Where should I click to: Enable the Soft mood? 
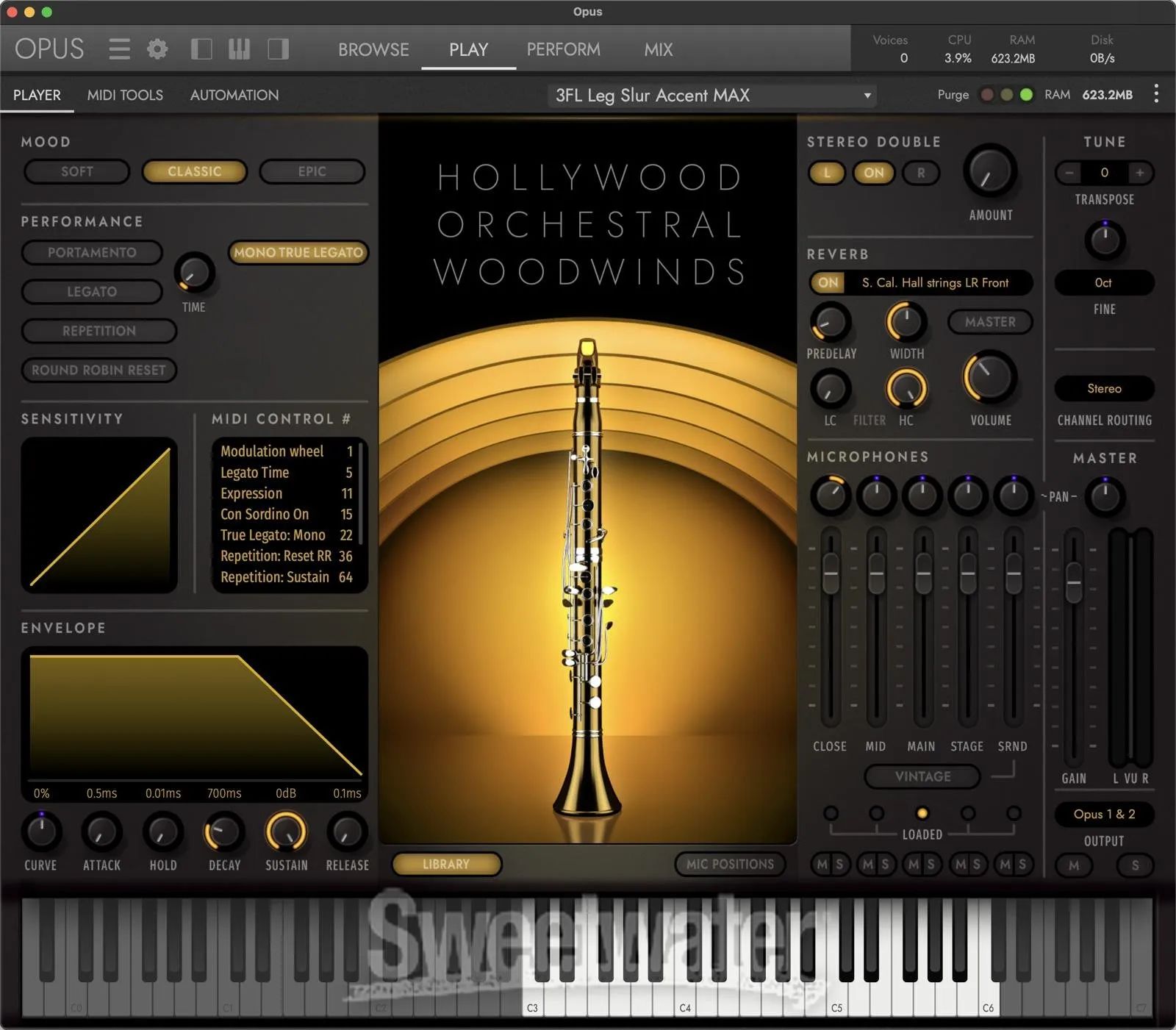click(x=77, y=171)
